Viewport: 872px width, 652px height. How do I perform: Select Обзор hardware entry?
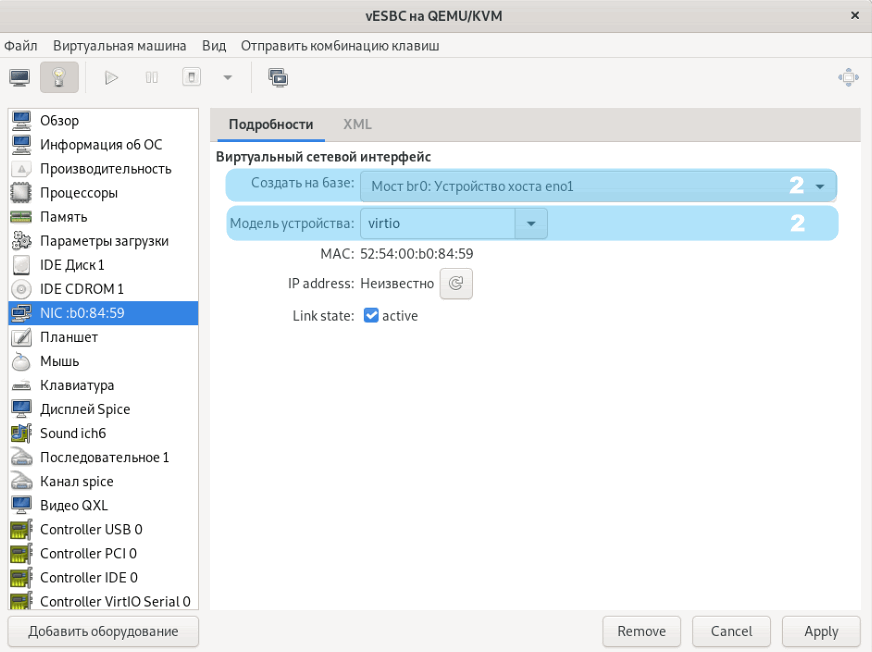pyautogui.click(x=103, y=121)
